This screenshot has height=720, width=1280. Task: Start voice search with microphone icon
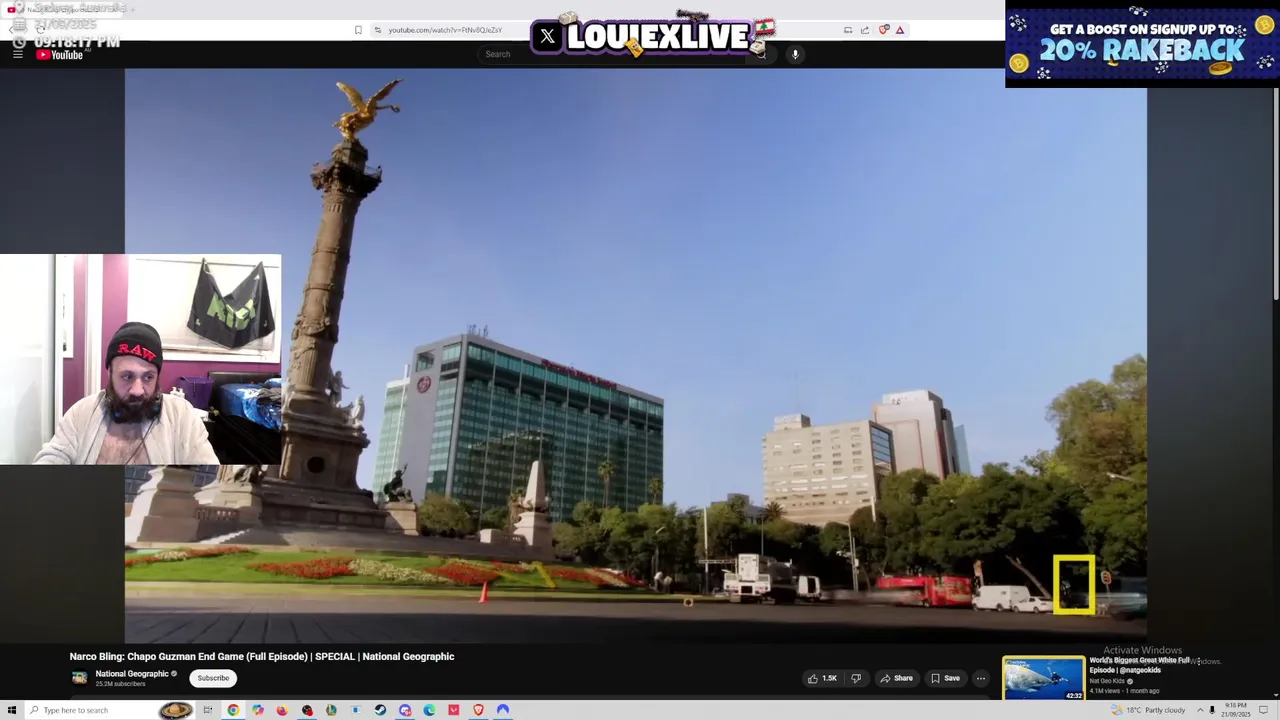click(x=795, y=54)
